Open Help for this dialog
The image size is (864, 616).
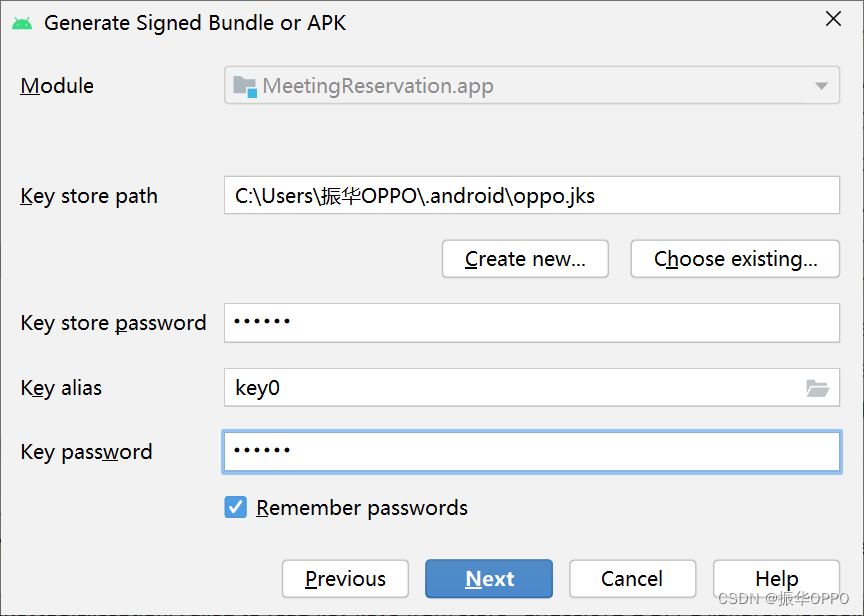point(776,578)
